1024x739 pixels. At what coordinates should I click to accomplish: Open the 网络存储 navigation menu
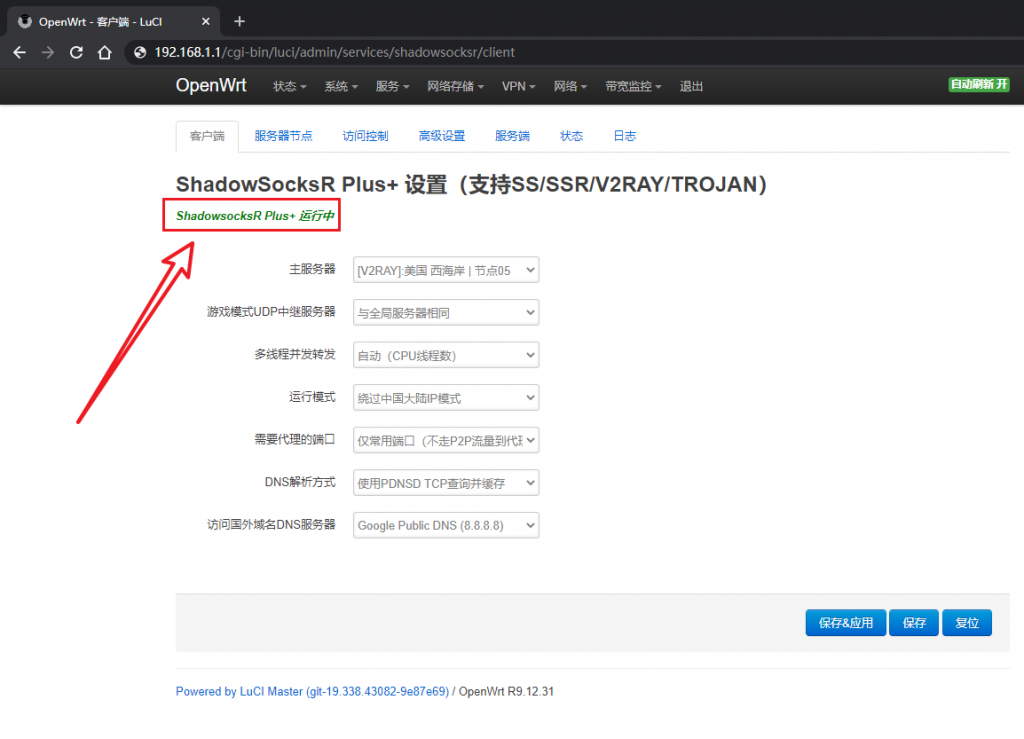click(455, 86)
